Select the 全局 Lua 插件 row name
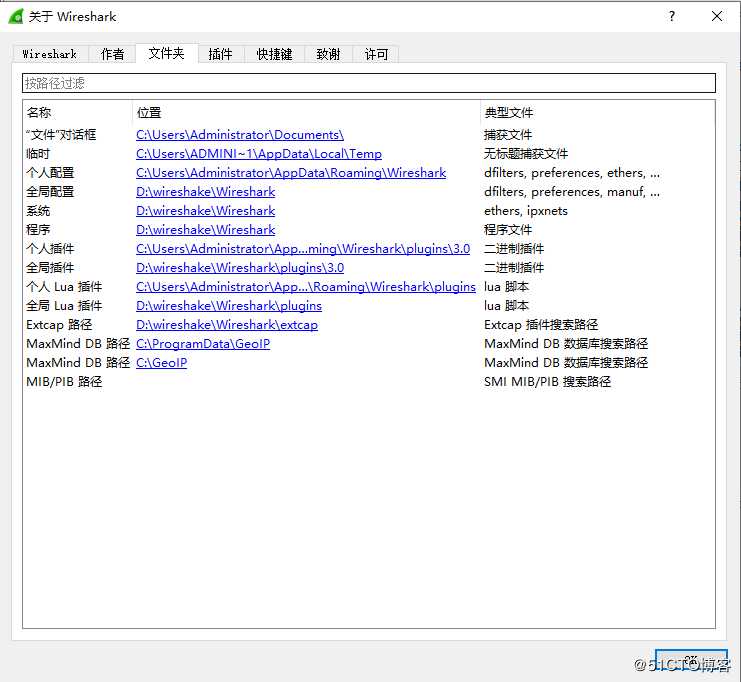Viewport: 741px width, 682px height. click(x=64, y=305)
